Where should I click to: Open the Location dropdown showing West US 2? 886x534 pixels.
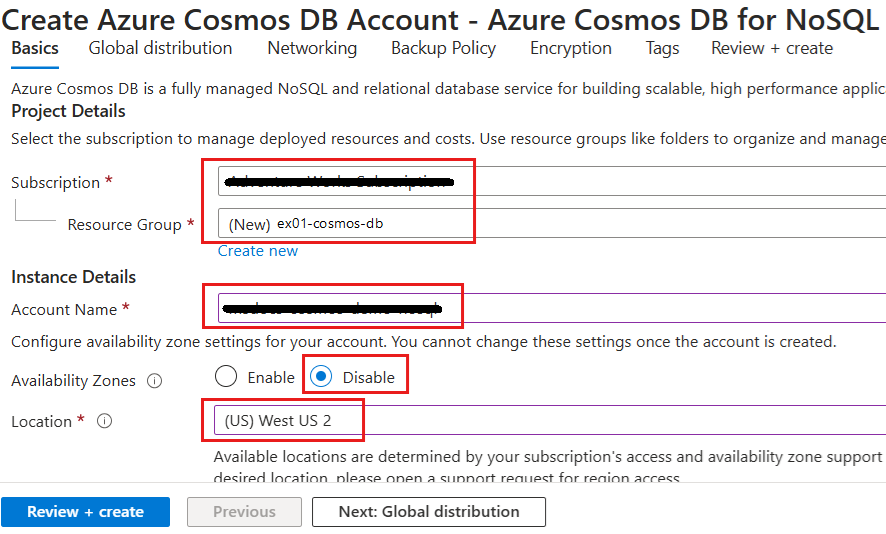click(x=550, y=421)
